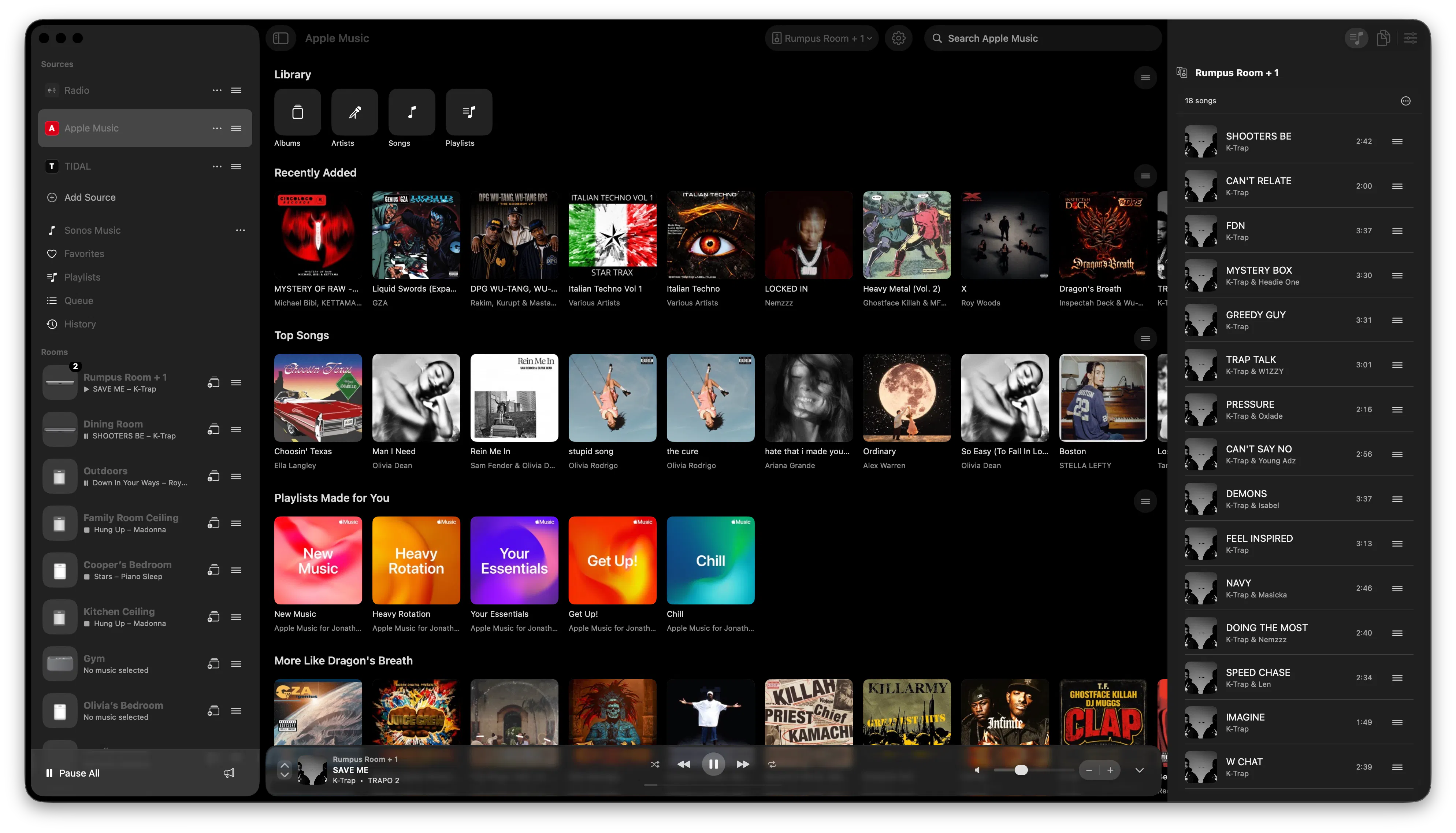Open Favorites in the sidebar

[84, 253]
